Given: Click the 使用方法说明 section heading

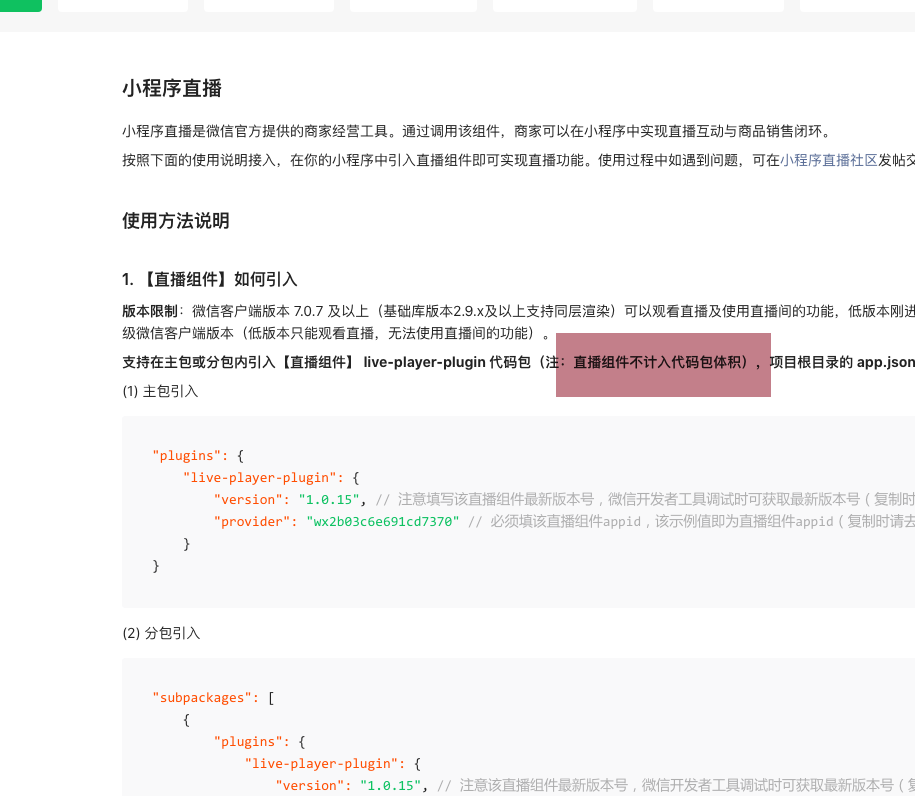Looking at the screenshot, I should click(176, 221).
